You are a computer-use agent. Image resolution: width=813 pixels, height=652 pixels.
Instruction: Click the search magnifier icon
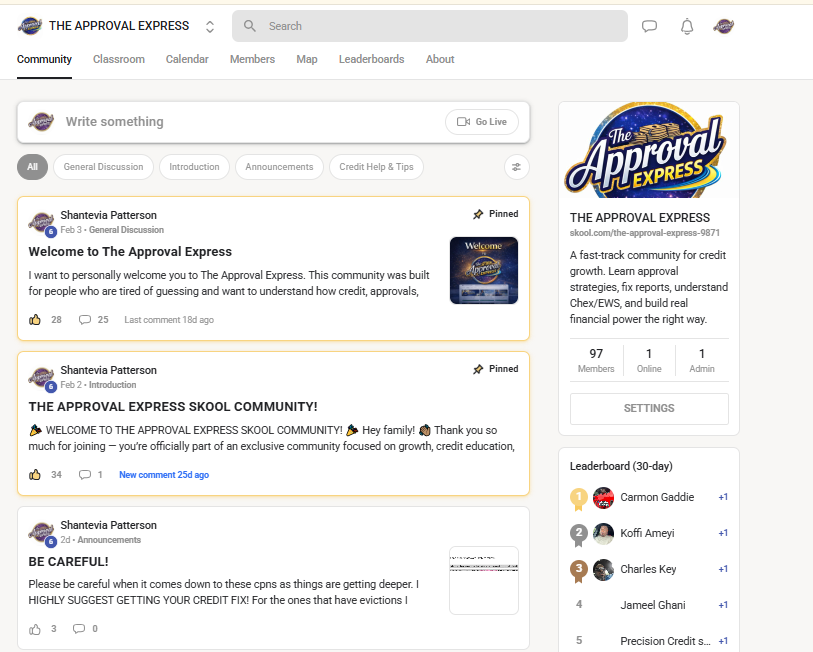click(249, 26)
